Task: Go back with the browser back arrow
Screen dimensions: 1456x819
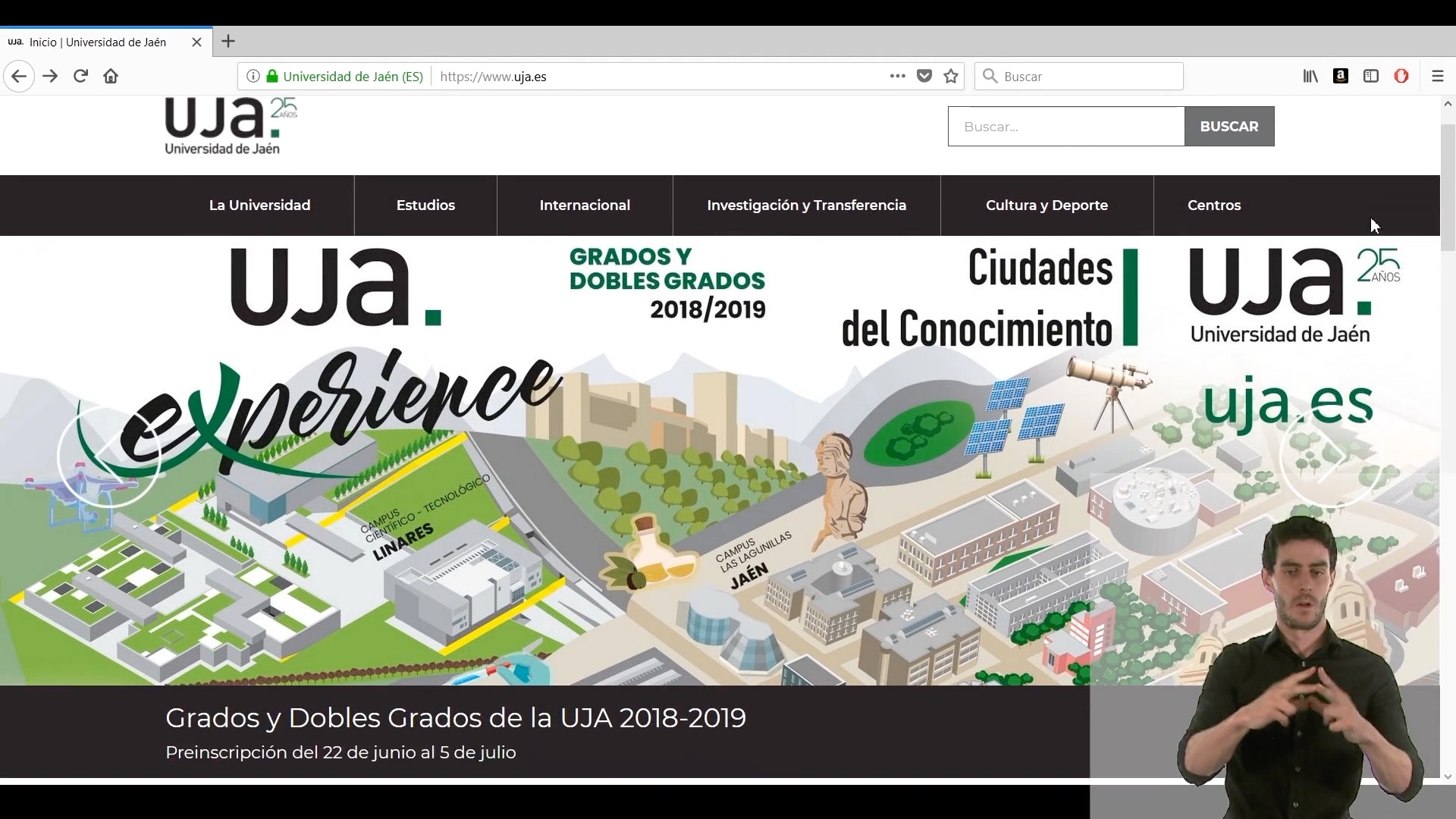Action: click(x=19, y=77)
